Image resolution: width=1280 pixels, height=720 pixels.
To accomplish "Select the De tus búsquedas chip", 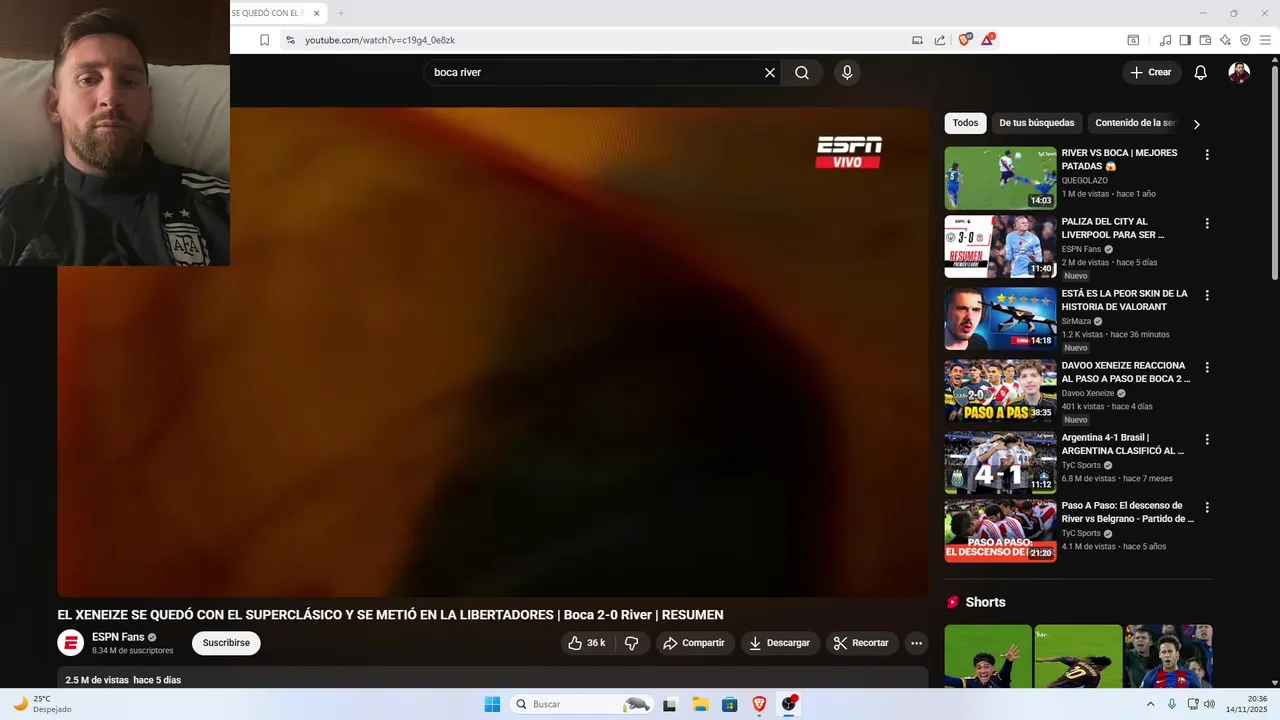I will click(x=1036, y=123).
